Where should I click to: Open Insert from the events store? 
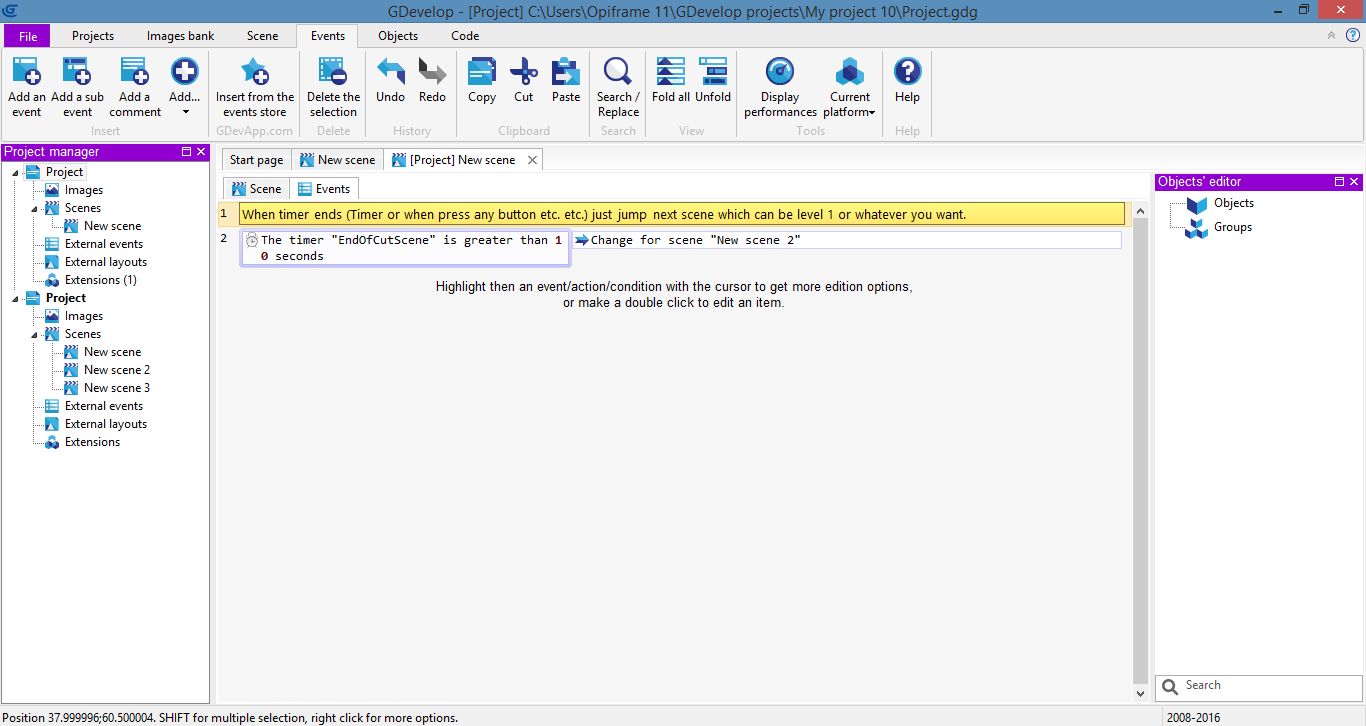[x=255, y=74]
